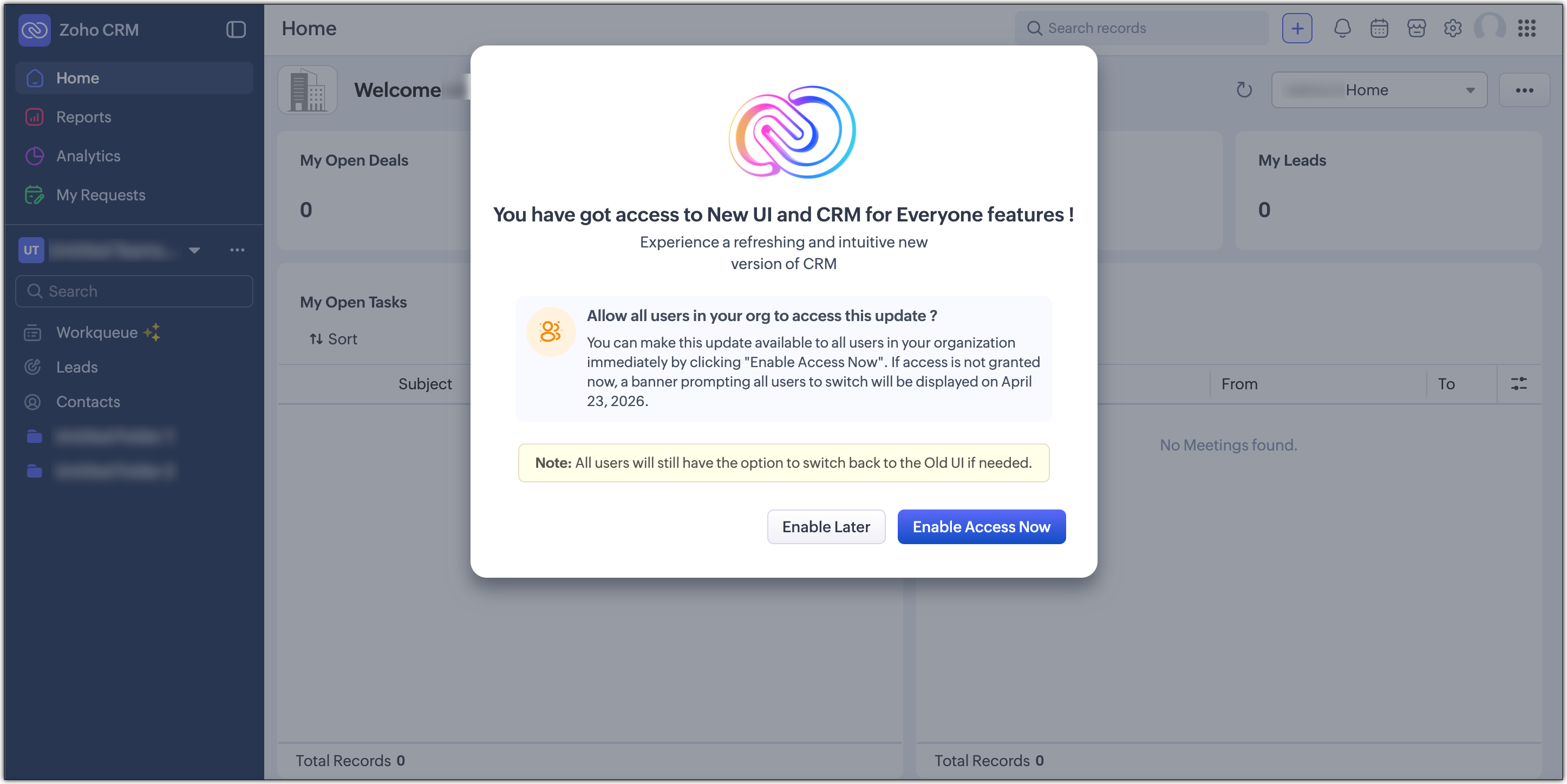Refresh the home dashboard
1567x784 pixels.
pos(1244,90)
